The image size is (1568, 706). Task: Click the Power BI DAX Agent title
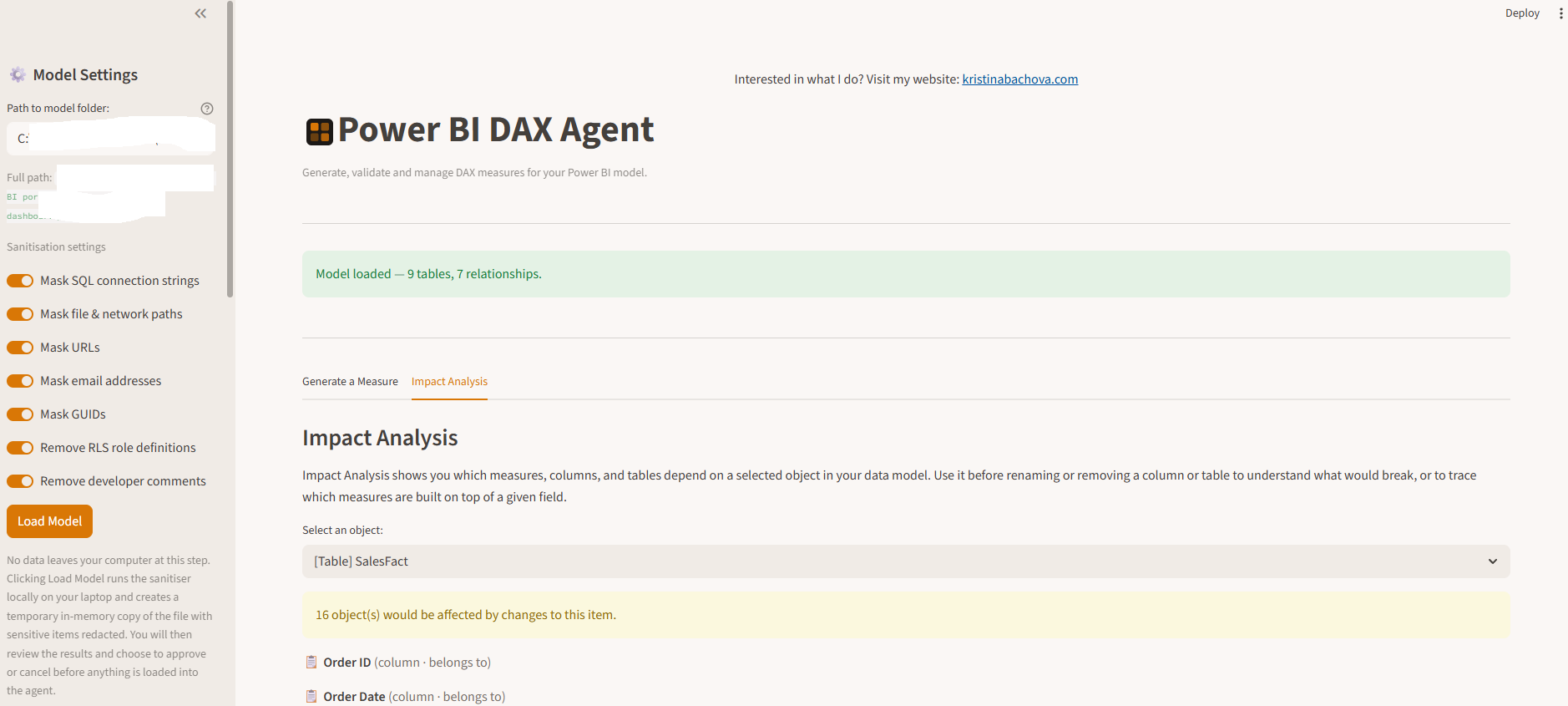pos(495,130)
